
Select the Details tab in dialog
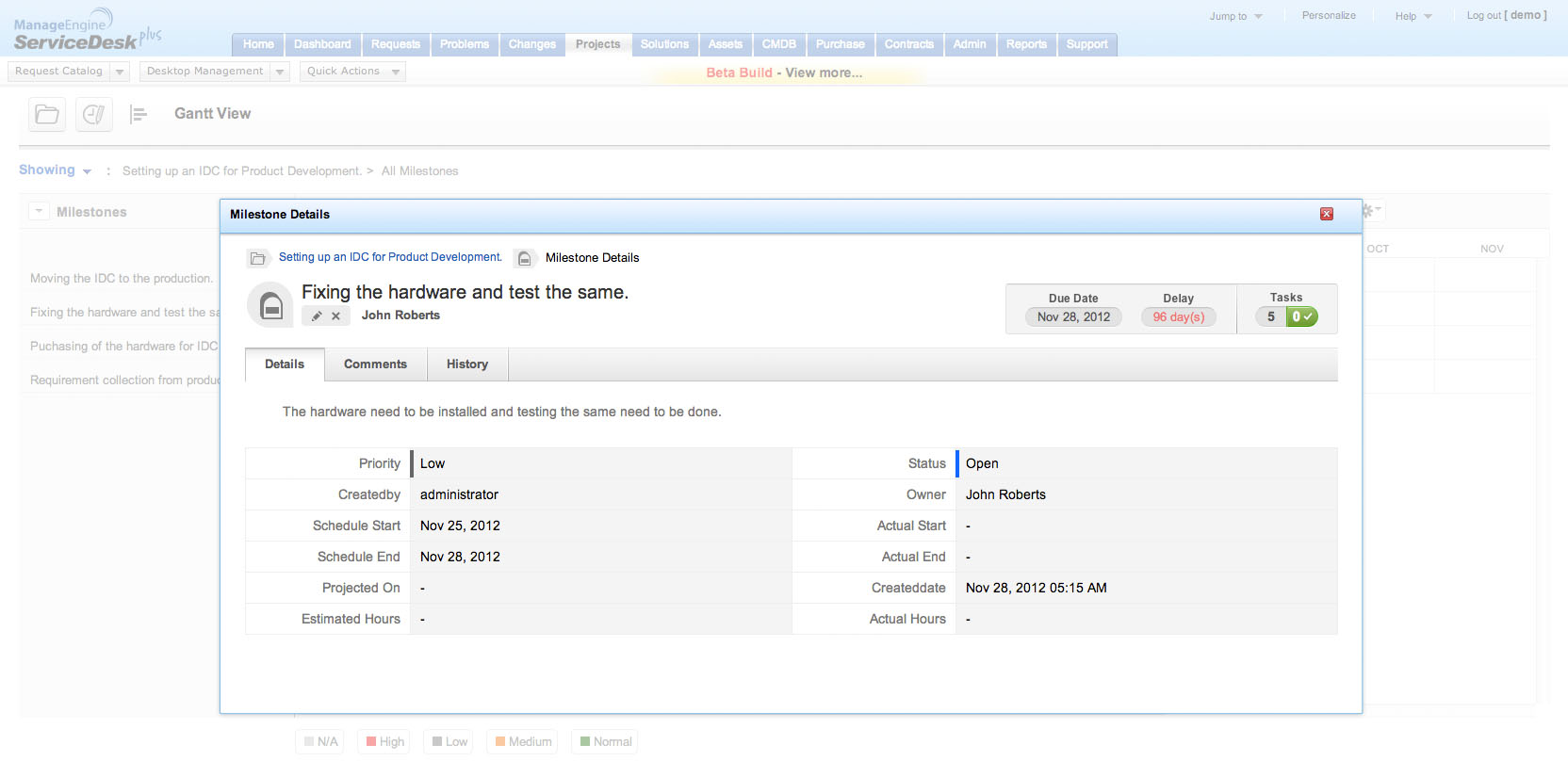(285, 364)
